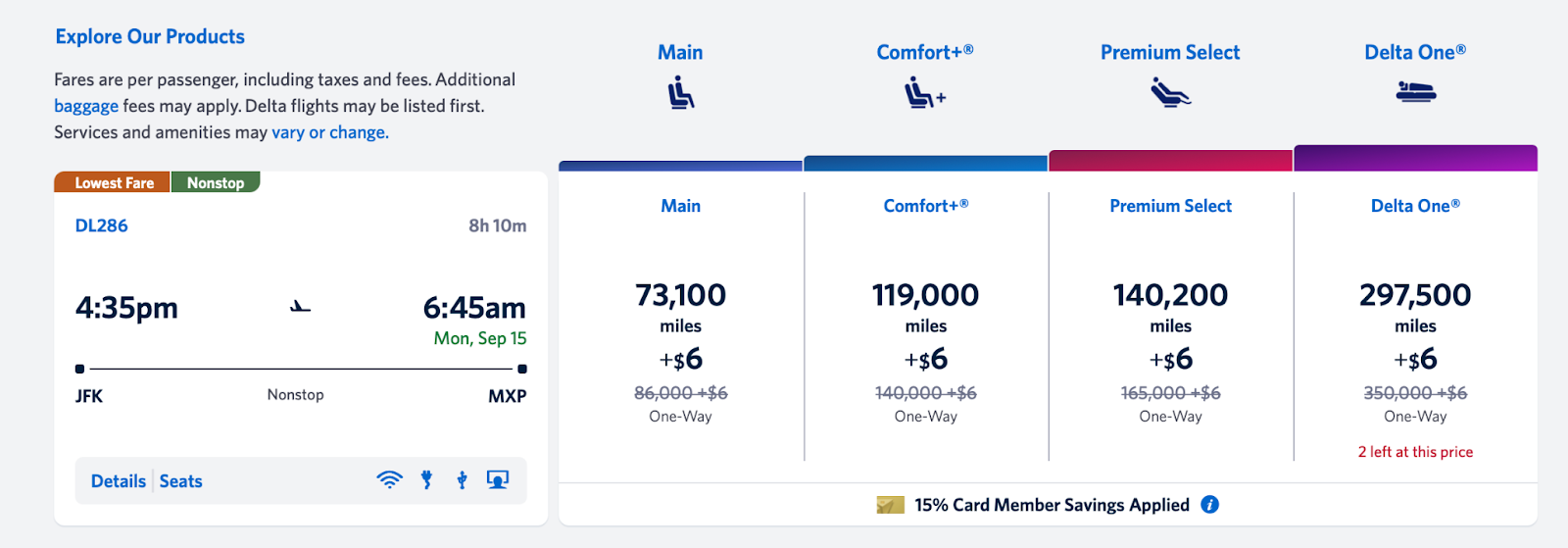Image resolution: width=1568 pixels, height=548 pixels.
Task: Click the personal entertainment screen icon
Action: [498, 480]
